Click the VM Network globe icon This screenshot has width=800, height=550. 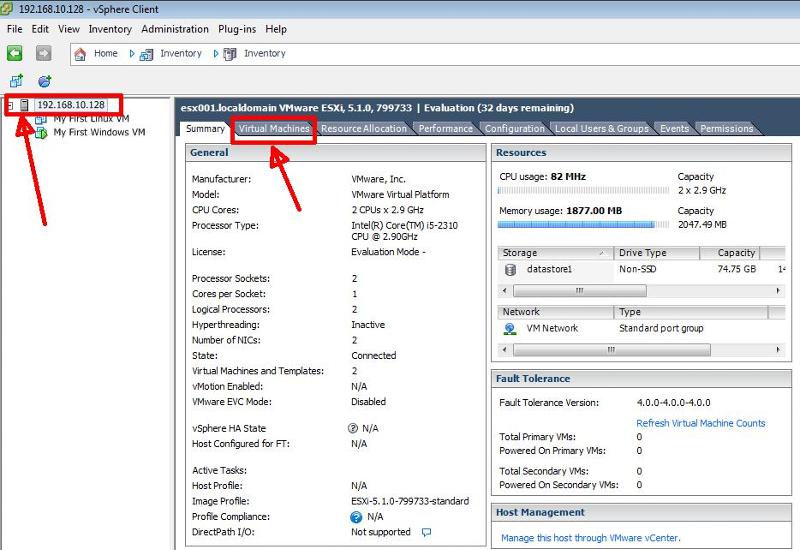click(x=509, y=329)
